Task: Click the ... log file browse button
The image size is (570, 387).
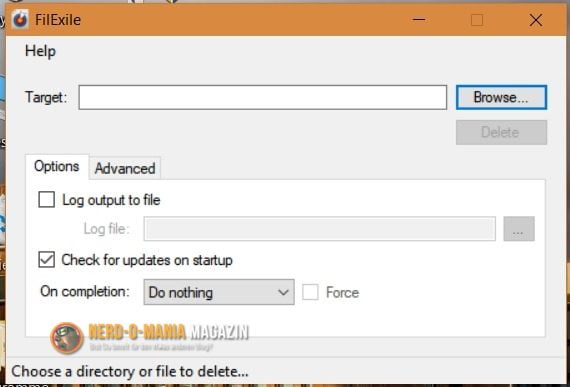Action: coord(519,229)
